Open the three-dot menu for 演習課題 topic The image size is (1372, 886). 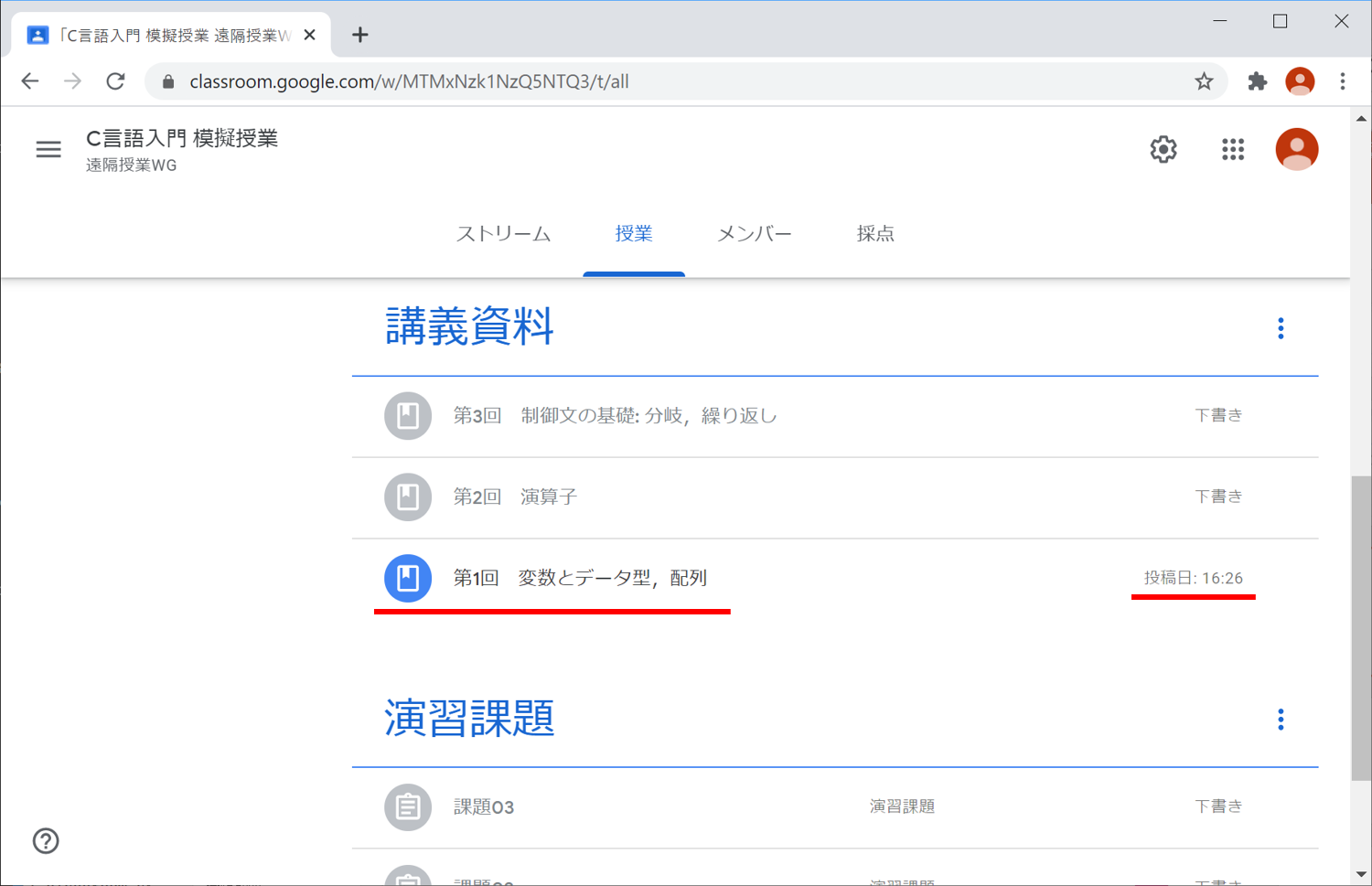pos(1281,720)
